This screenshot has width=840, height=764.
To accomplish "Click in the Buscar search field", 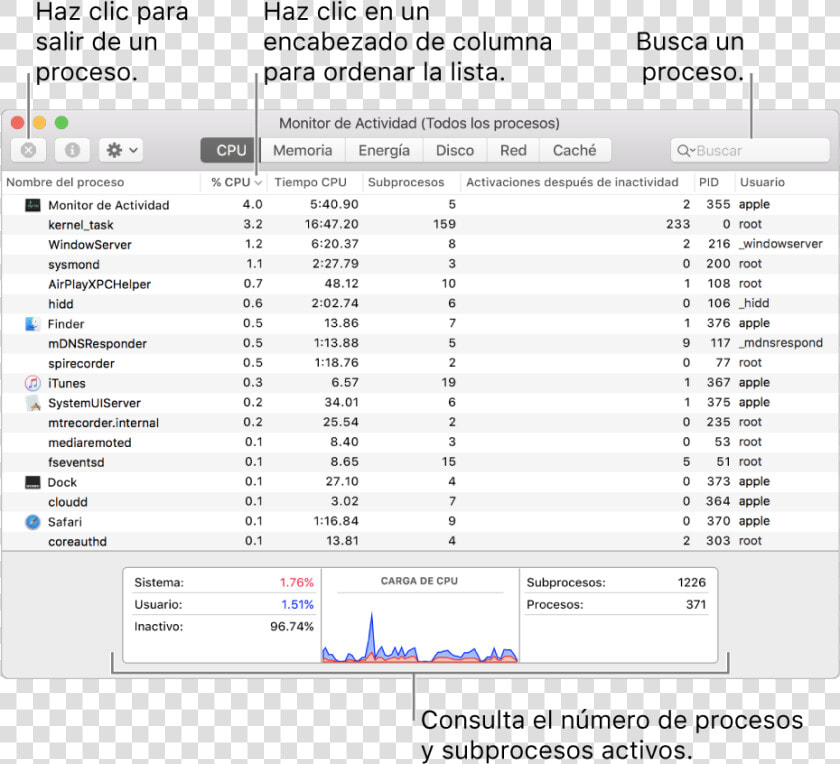I will click(x=750, y=151).
